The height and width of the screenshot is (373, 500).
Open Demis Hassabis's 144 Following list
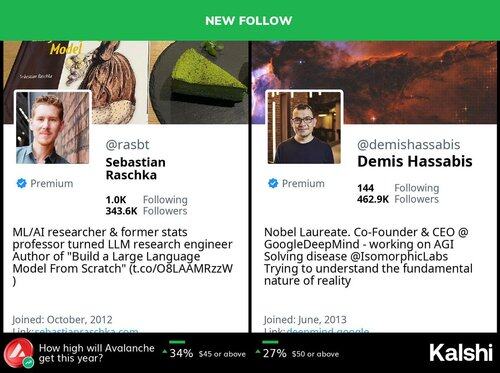398,188
